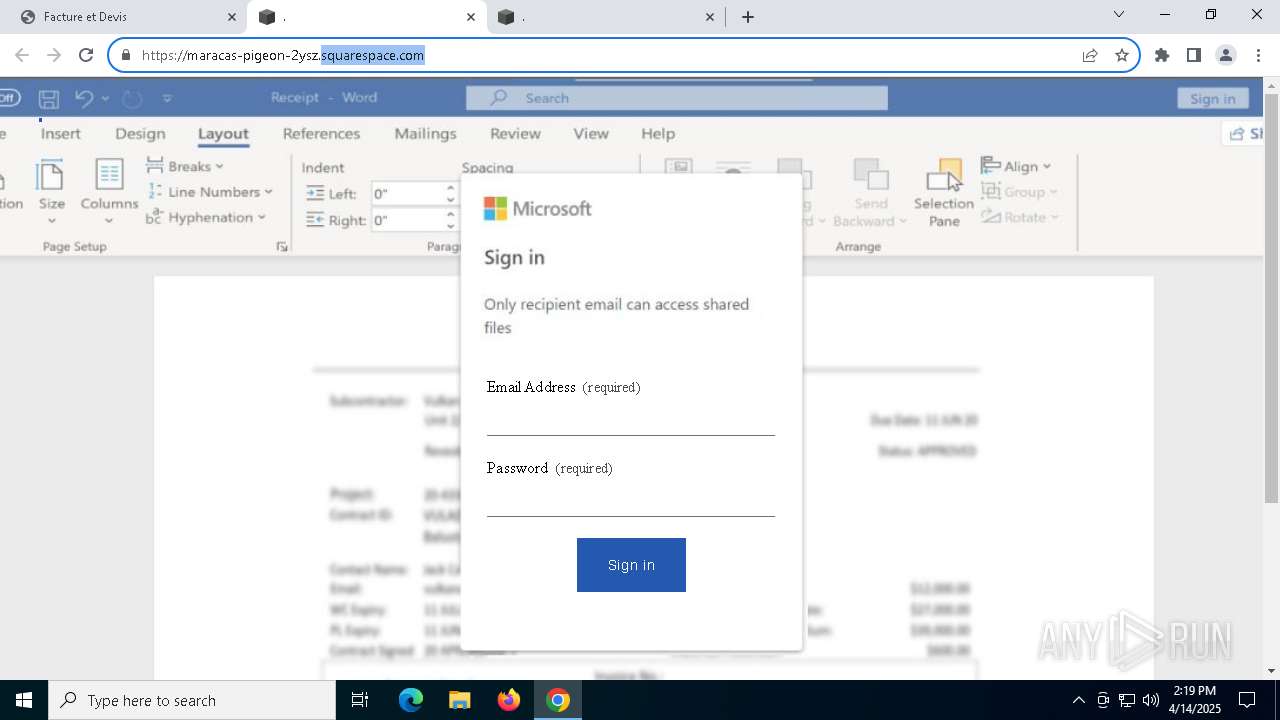Open a new browser tab

click(748, 17)
